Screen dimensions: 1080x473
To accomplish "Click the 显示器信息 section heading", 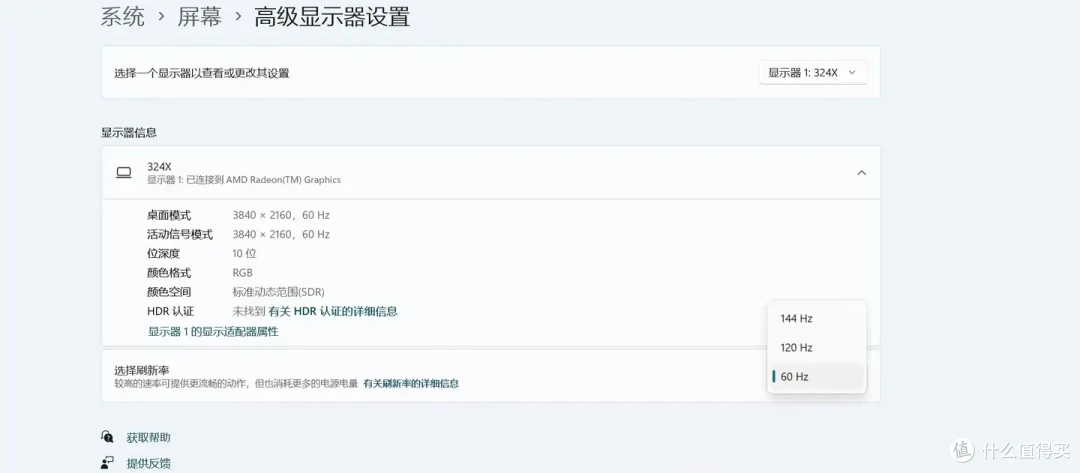I will [x=129, y=132].
